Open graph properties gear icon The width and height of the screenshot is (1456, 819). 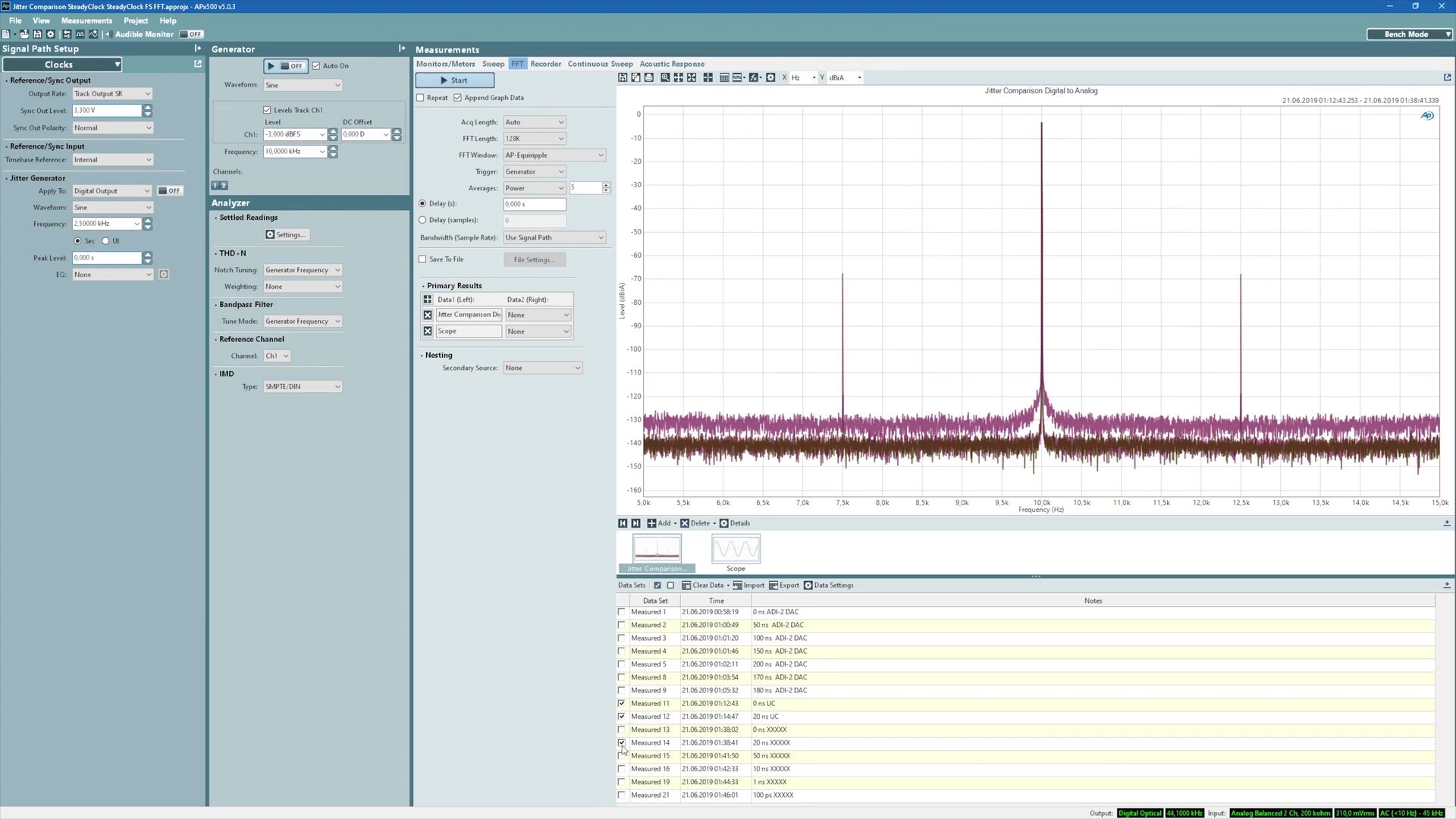pos(770,78)
